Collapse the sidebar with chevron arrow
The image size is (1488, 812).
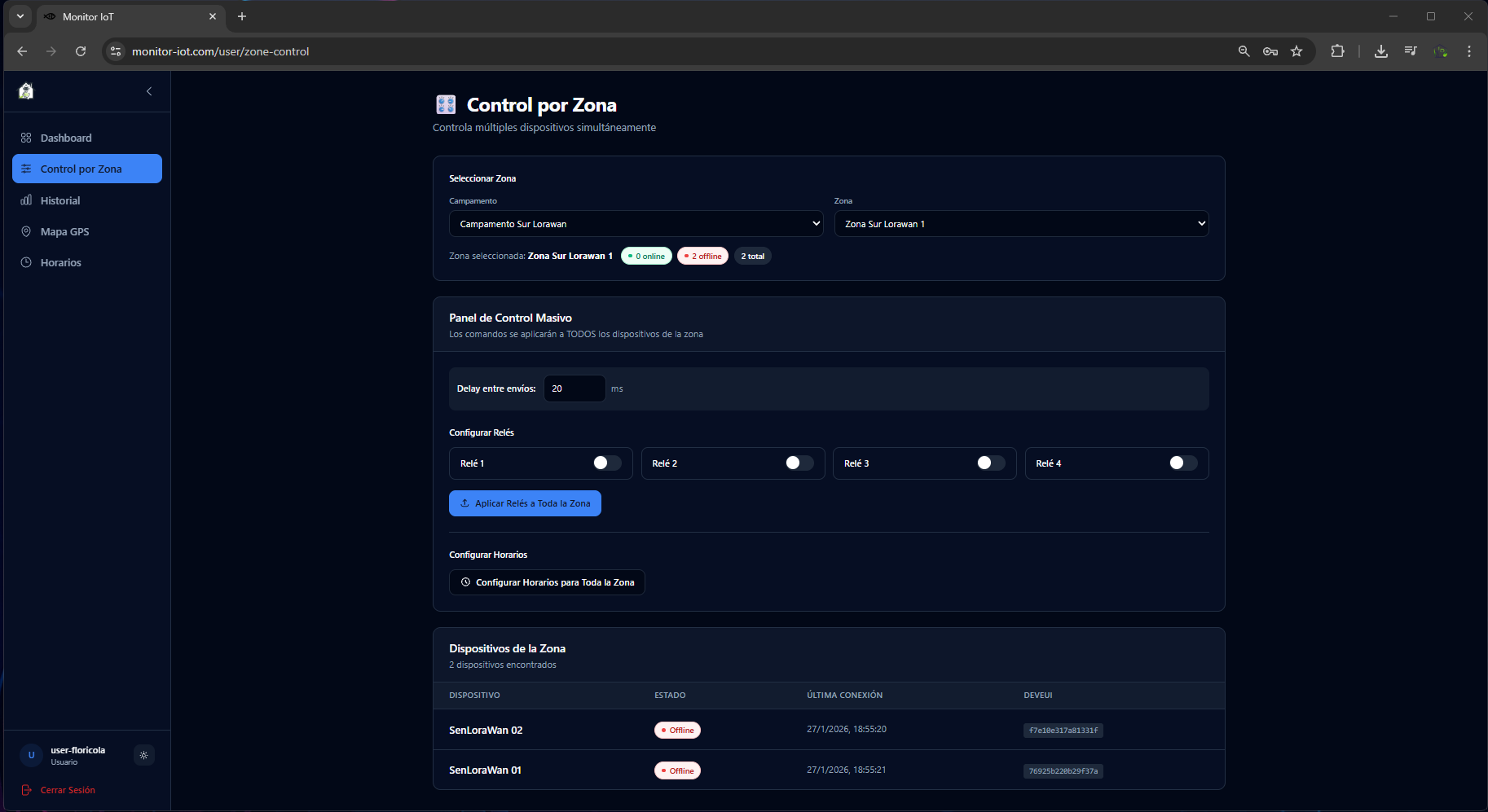149,91
